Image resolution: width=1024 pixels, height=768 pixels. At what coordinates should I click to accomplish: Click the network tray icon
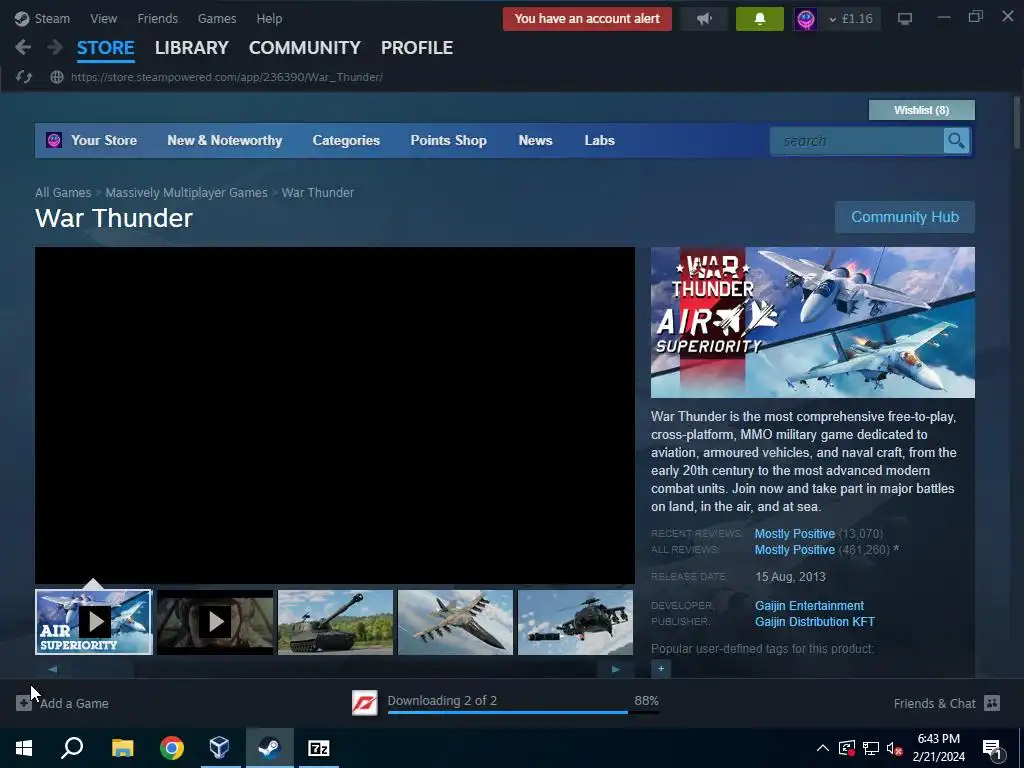[871, 748]
